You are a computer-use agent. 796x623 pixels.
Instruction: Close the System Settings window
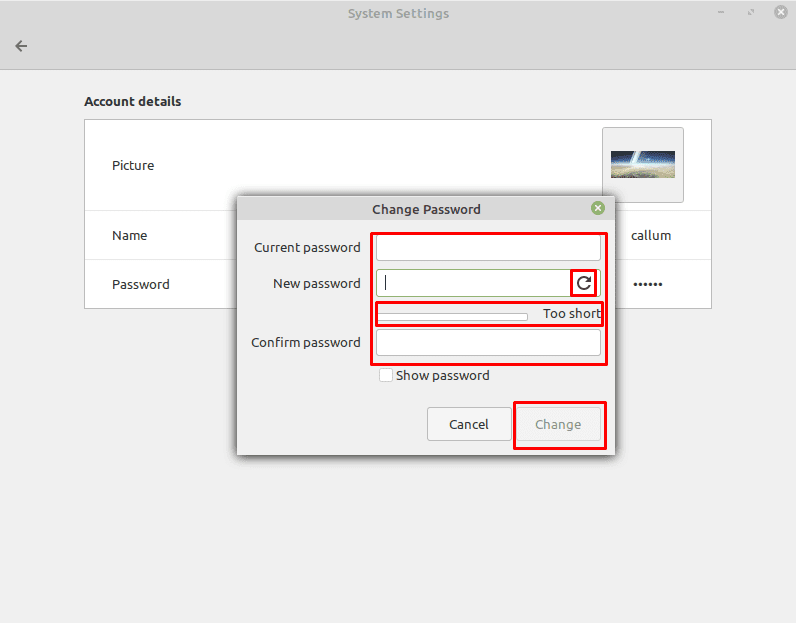(x=781, y=12)
